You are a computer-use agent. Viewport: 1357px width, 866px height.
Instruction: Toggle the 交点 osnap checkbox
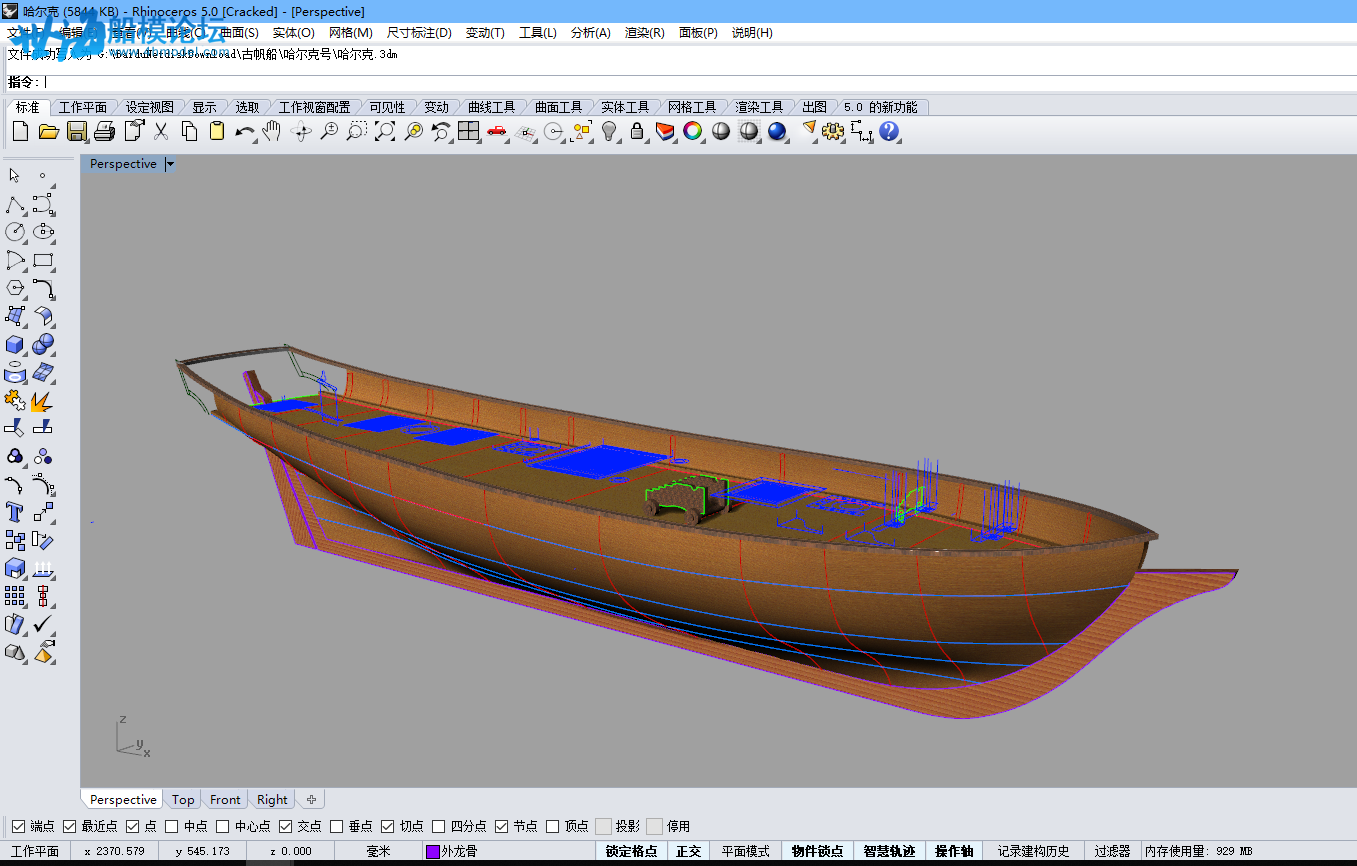286,826
